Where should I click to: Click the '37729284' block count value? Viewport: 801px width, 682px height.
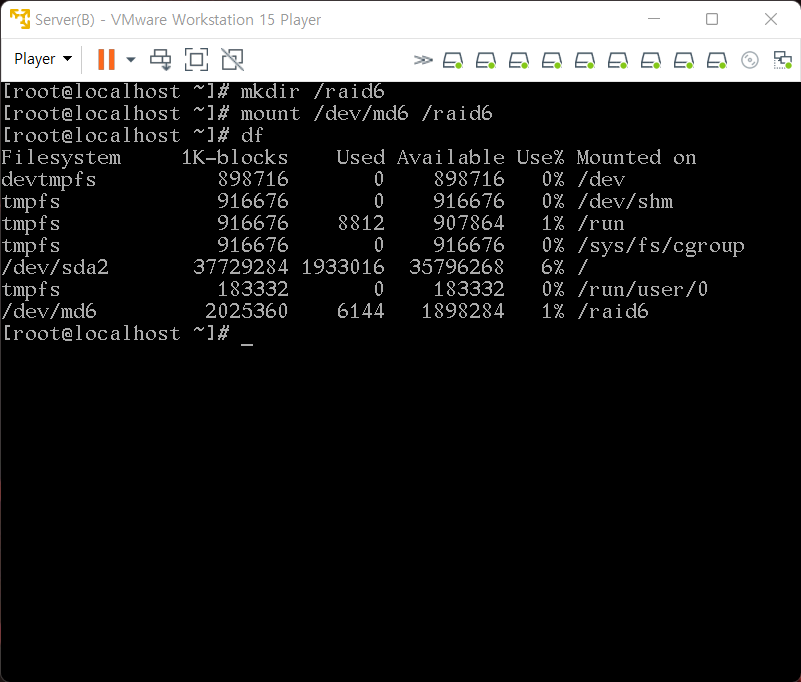(x=241, y=267)
